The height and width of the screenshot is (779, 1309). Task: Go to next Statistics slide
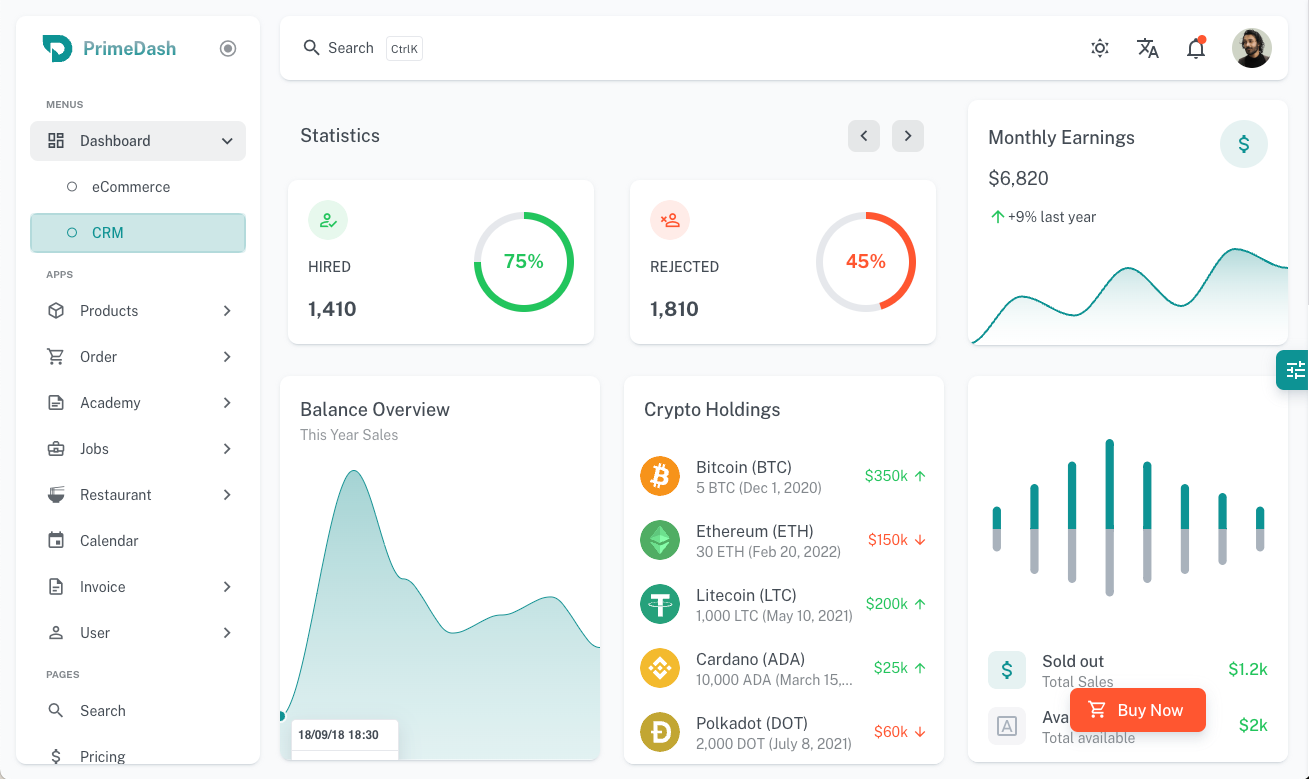[x=907, y=136]
